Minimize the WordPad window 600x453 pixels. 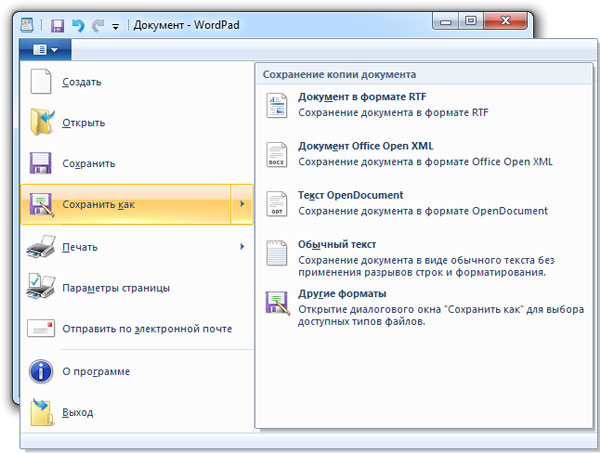pyautogui.click(x=445, y=22)
